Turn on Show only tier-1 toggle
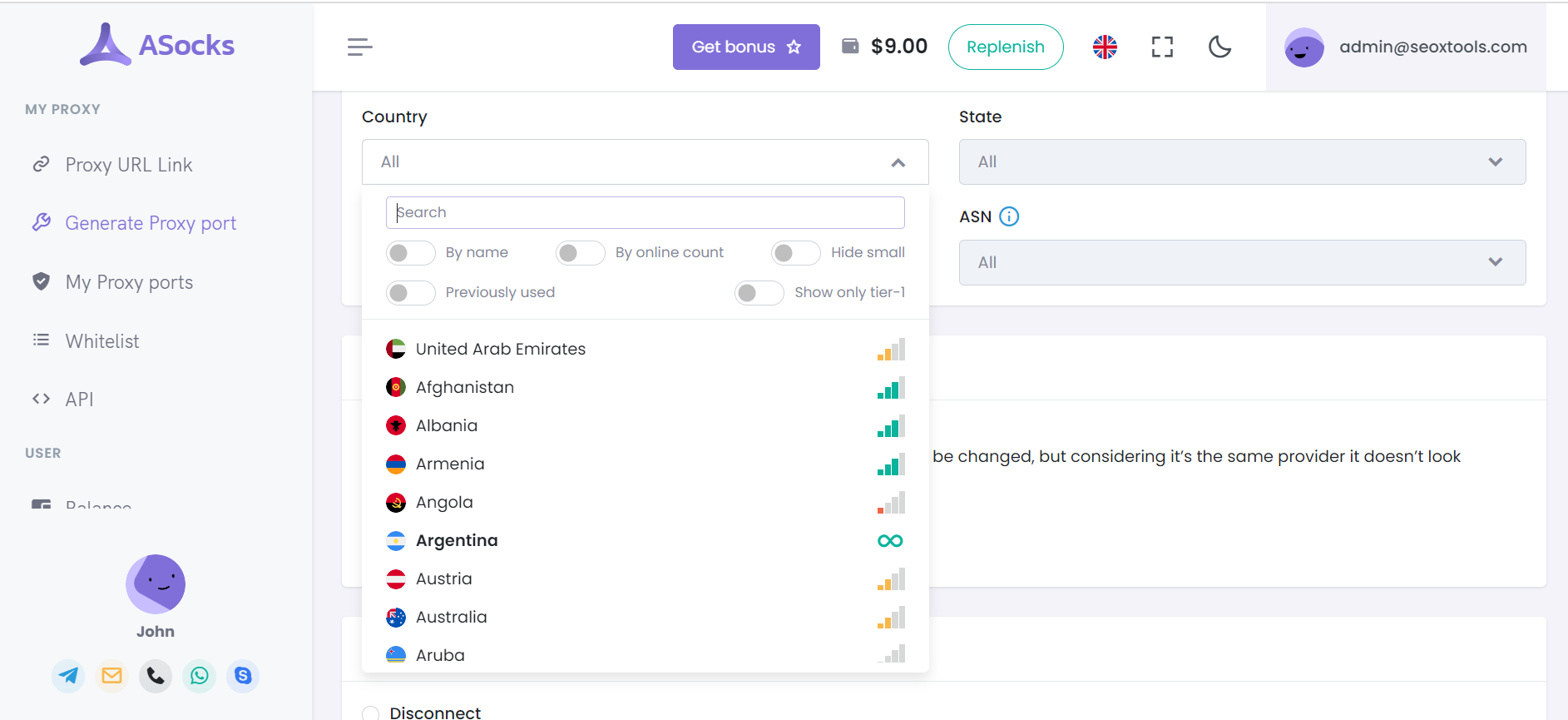Screen dimensions: 1568x720 point(759,293)
